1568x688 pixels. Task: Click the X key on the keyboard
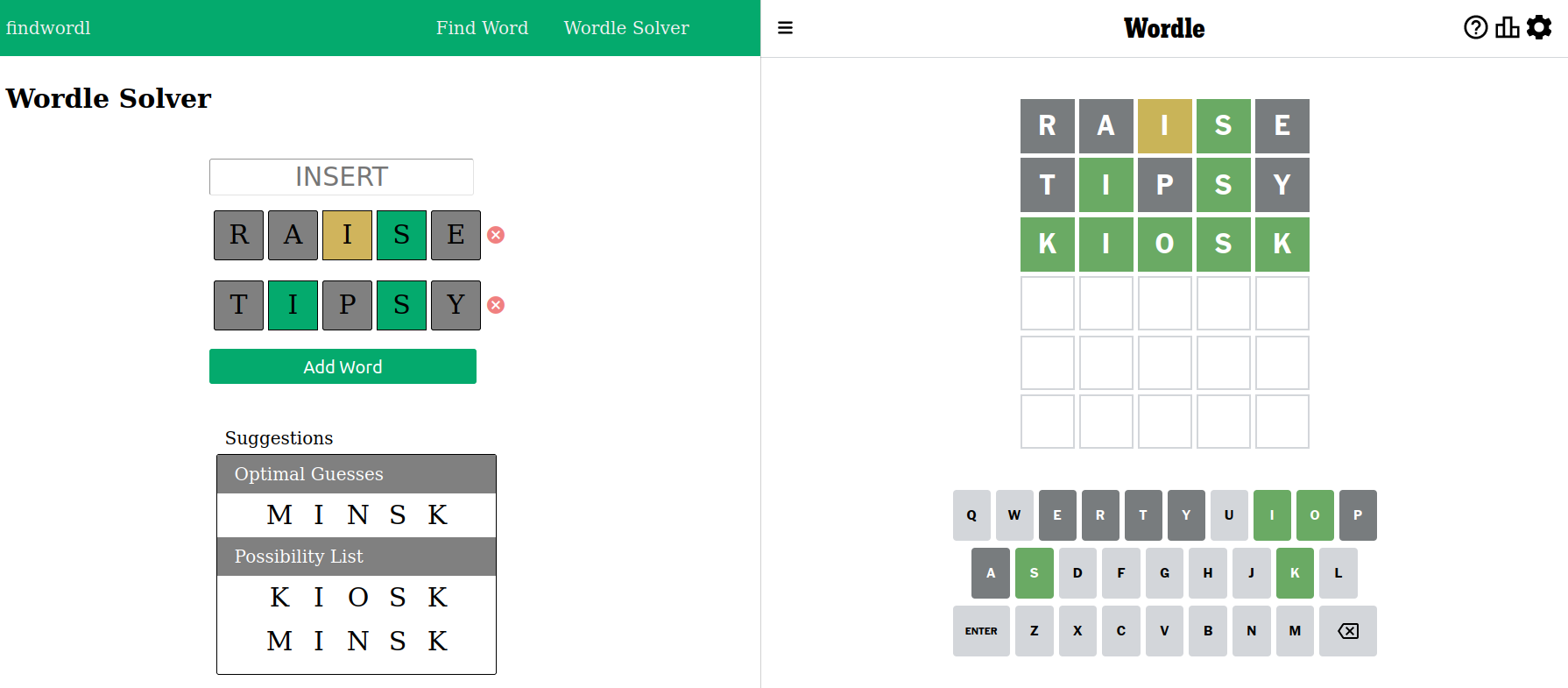coord(1077,631)
